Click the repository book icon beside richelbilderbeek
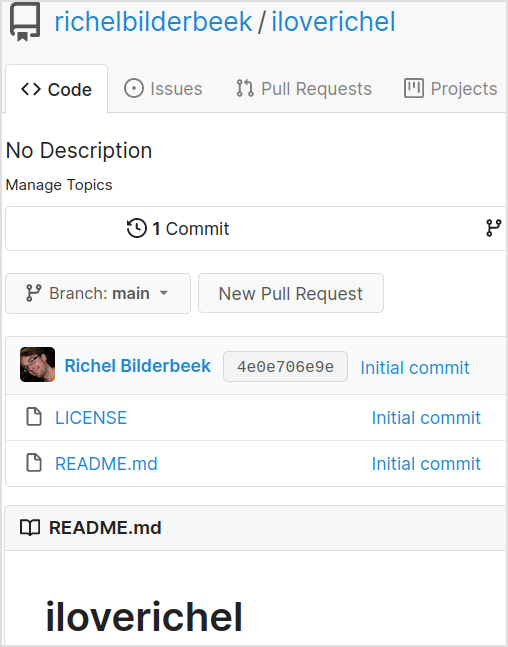This screenshot has width=508, height=647. pos(25,22)
